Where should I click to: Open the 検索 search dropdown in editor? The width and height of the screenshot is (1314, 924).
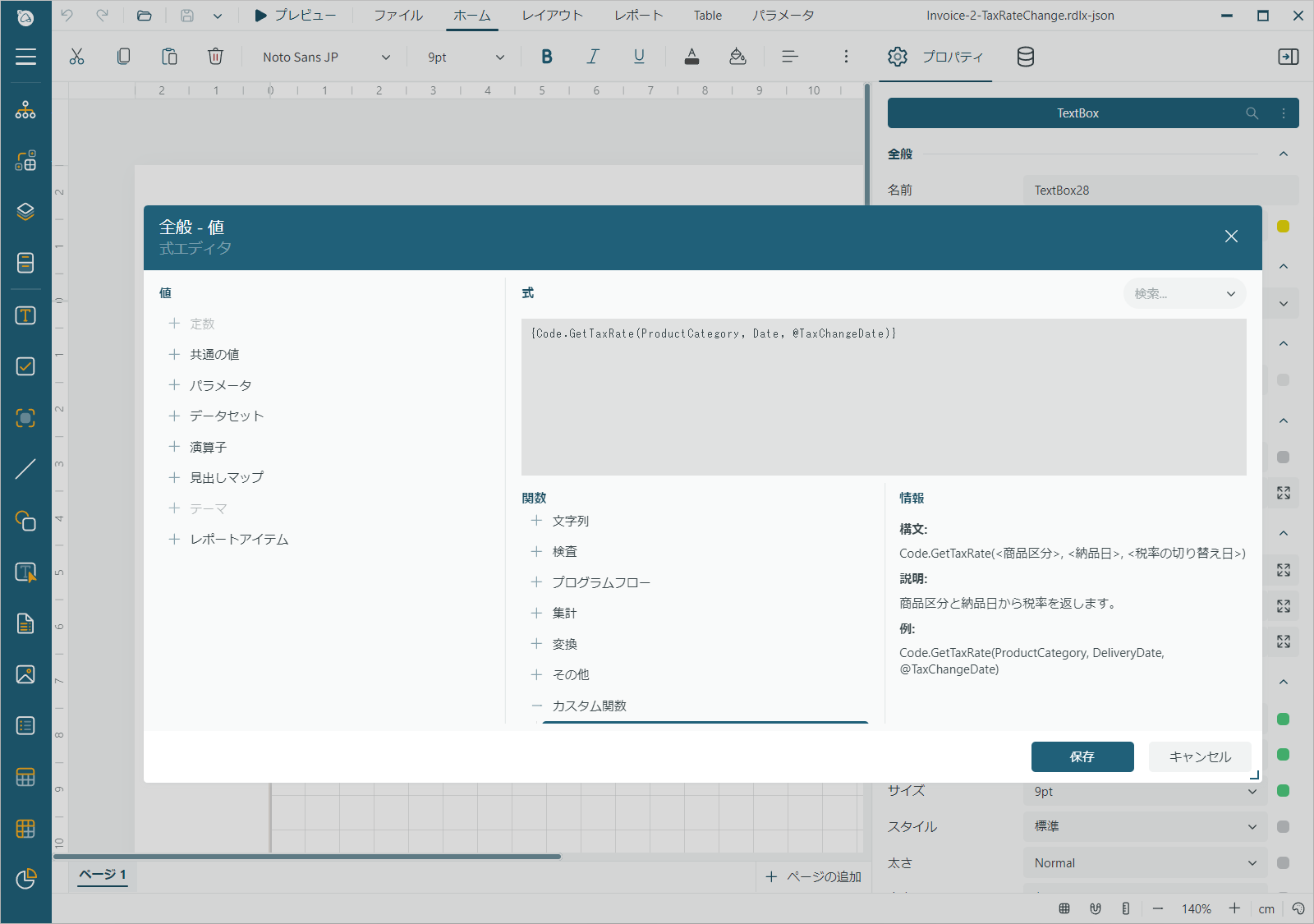pos(1184,293)
